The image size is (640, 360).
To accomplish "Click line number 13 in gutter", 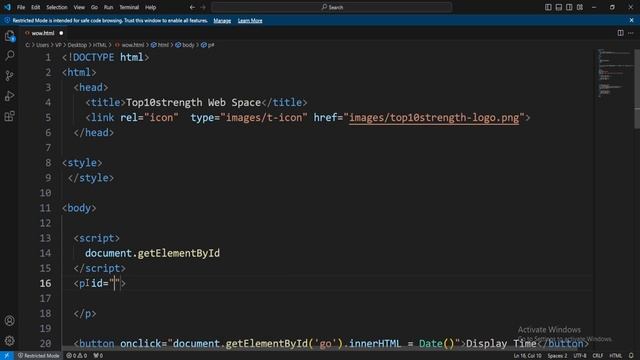I will [x=45, y=238].
